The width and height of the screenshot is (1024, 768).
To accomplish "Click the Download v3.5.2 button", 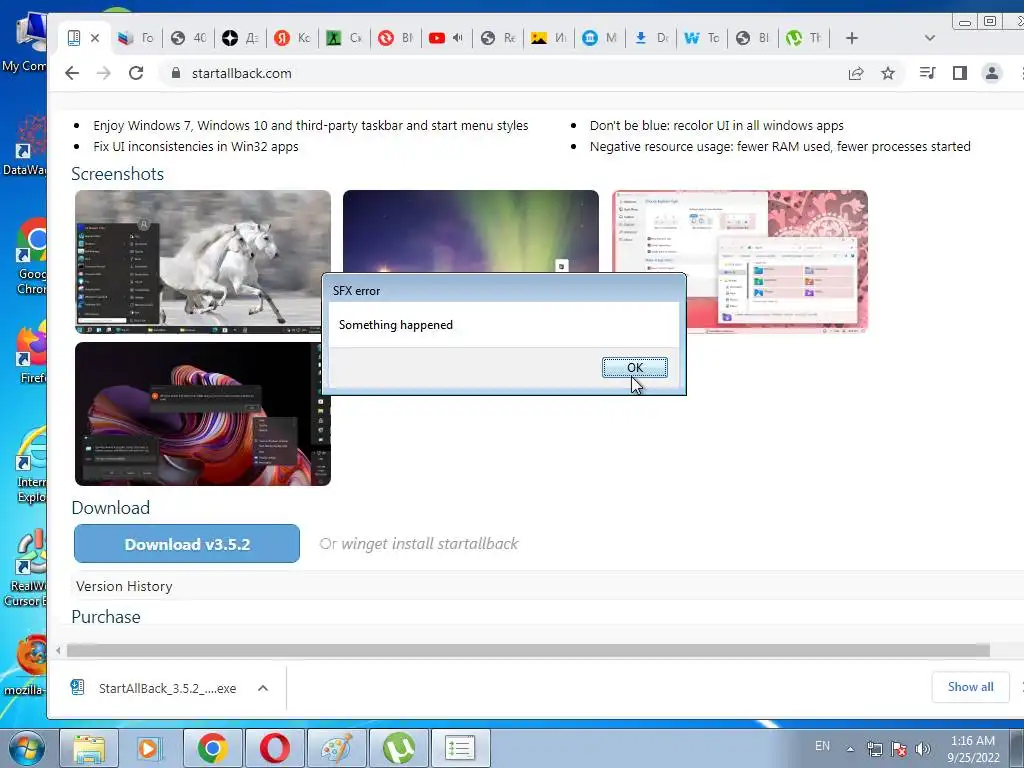I will click(x=187, y=544).
